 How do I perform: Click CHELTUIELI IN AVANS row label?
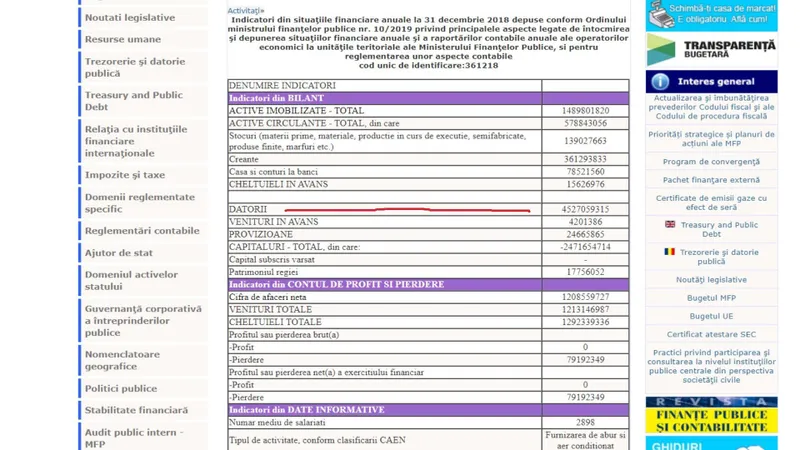pos(279,185)
